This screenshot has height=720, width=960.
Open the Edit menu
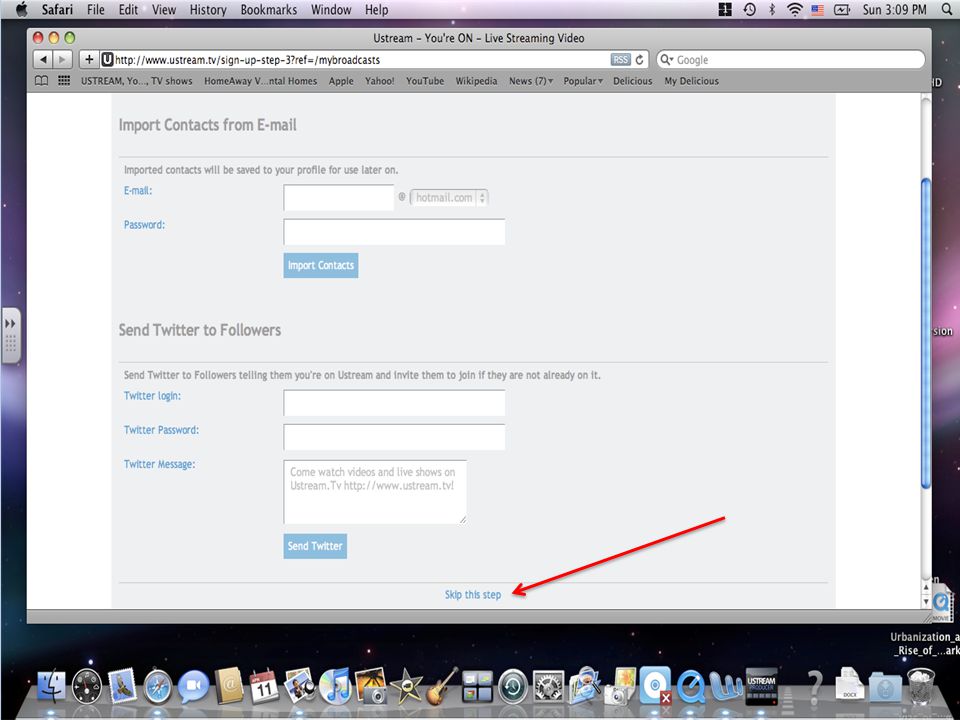(128, 9)
